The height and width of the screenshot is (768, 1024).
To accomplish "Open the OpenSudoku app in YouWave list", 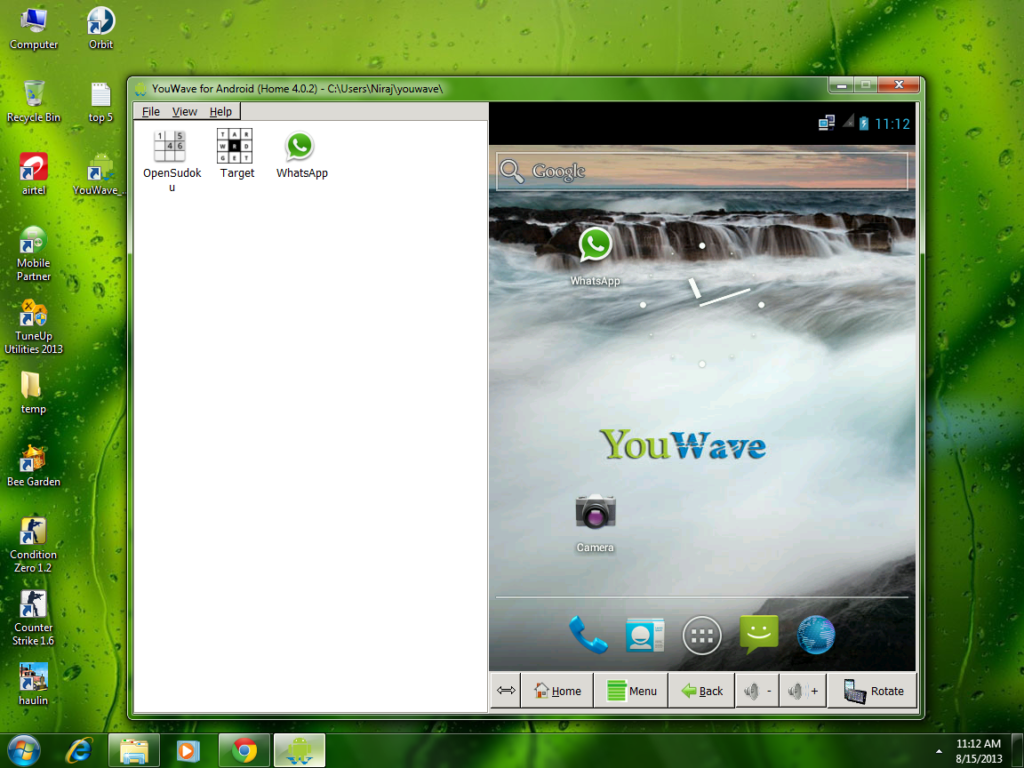I will pyautogui.click(x=171, y=160).
